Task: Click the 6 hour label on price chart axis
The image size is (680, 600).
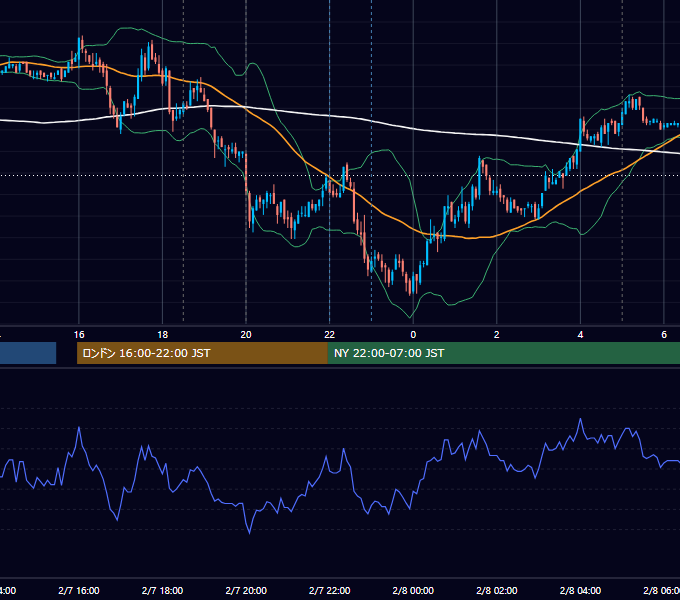Action: (664, 335)
